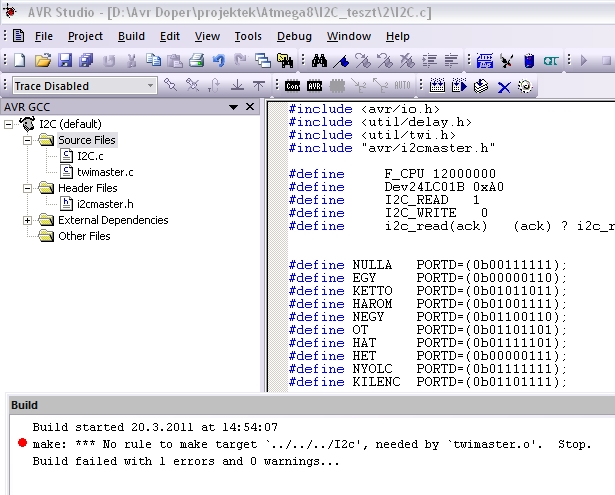Click the blue battery toolbar icon

click(529, 61)
